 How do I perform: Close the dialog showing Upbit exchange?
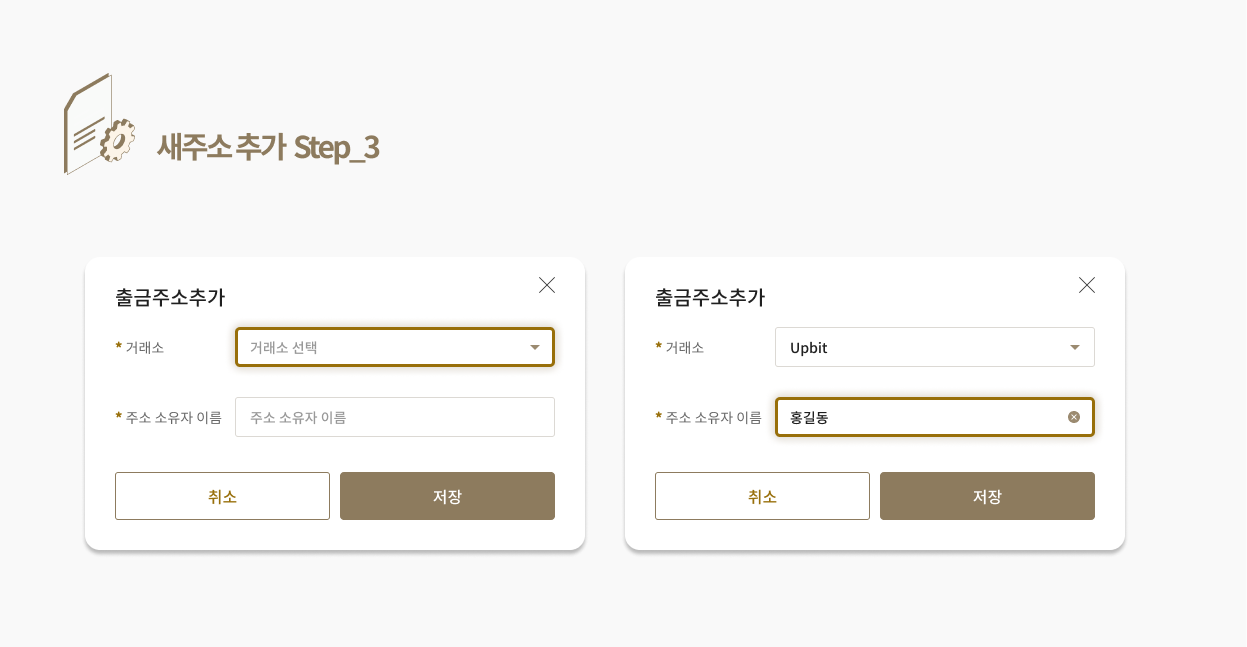[1087, 285]
